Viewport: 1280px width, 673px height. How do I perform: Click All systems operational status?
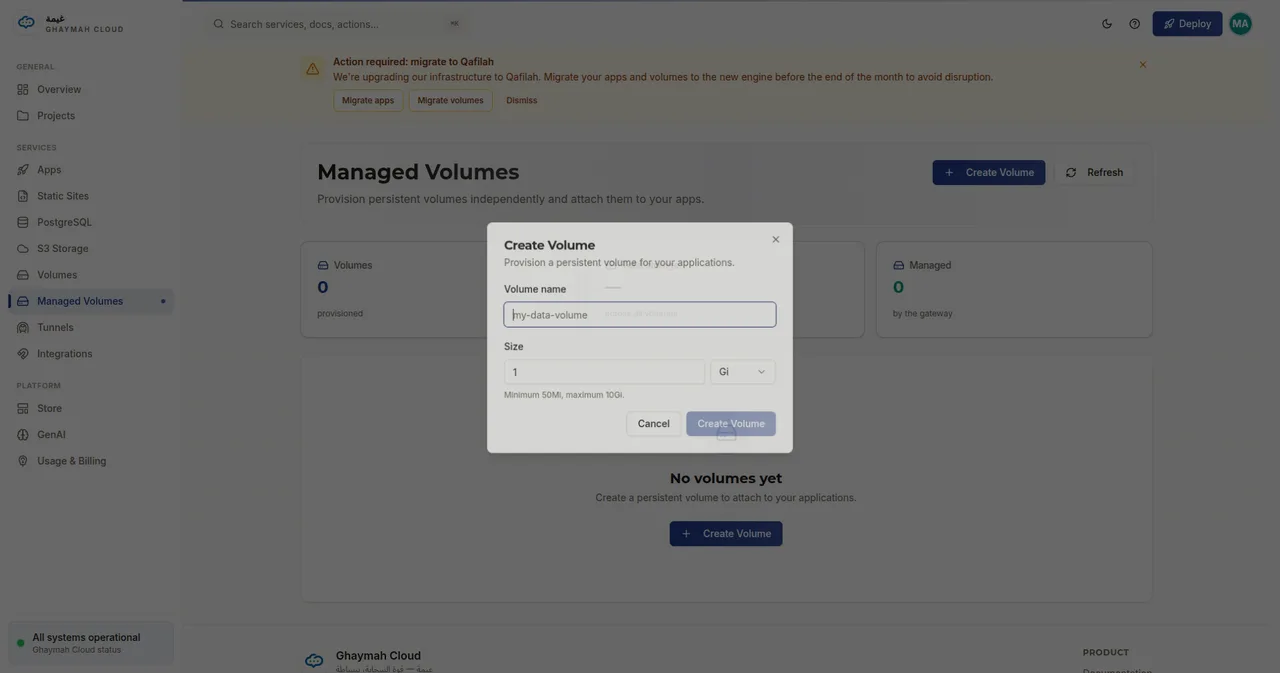coord(91,643)
